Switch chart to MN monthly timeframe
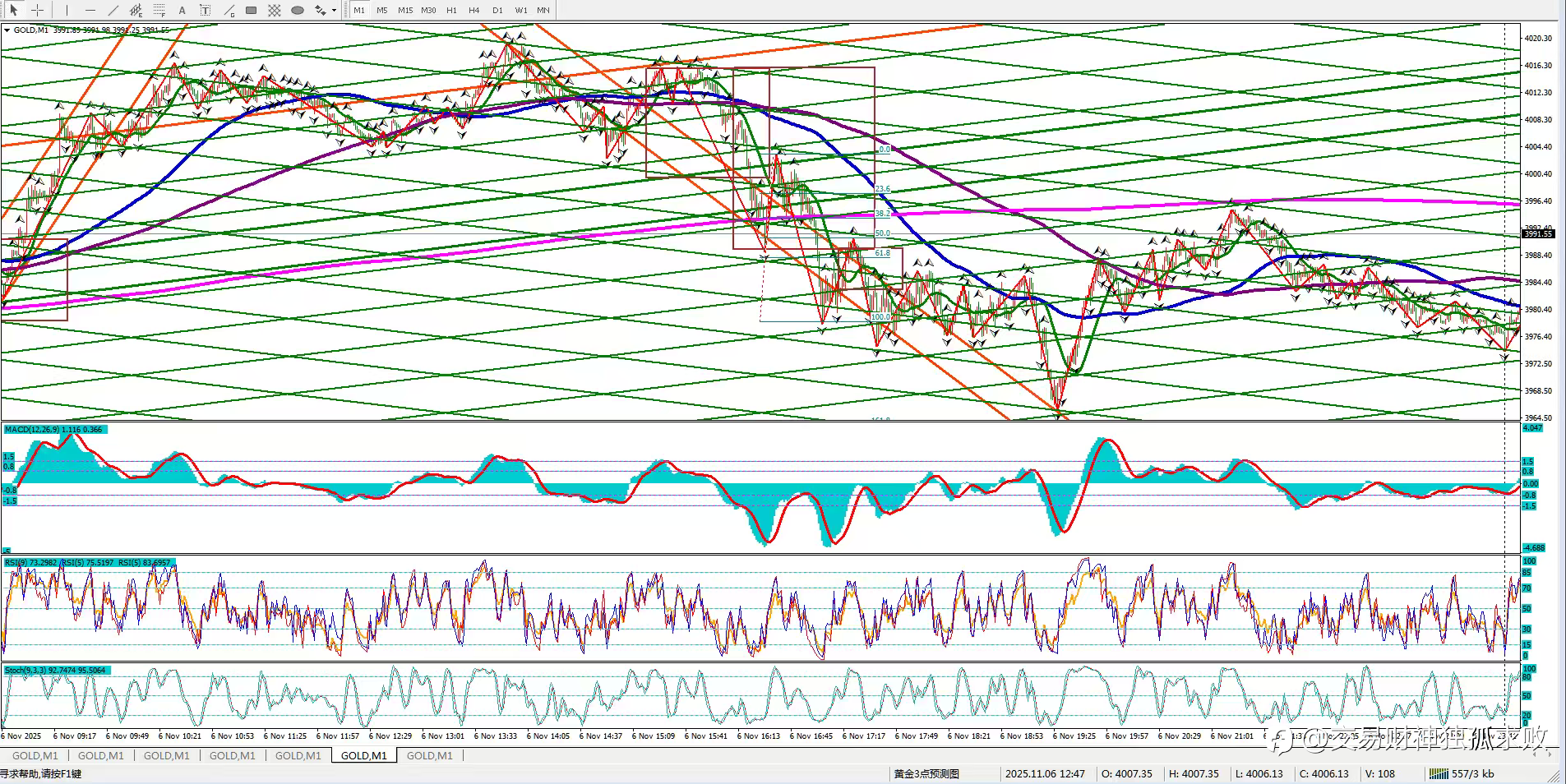The height and width of the screenshot is (784, 1566). point(543,11)
